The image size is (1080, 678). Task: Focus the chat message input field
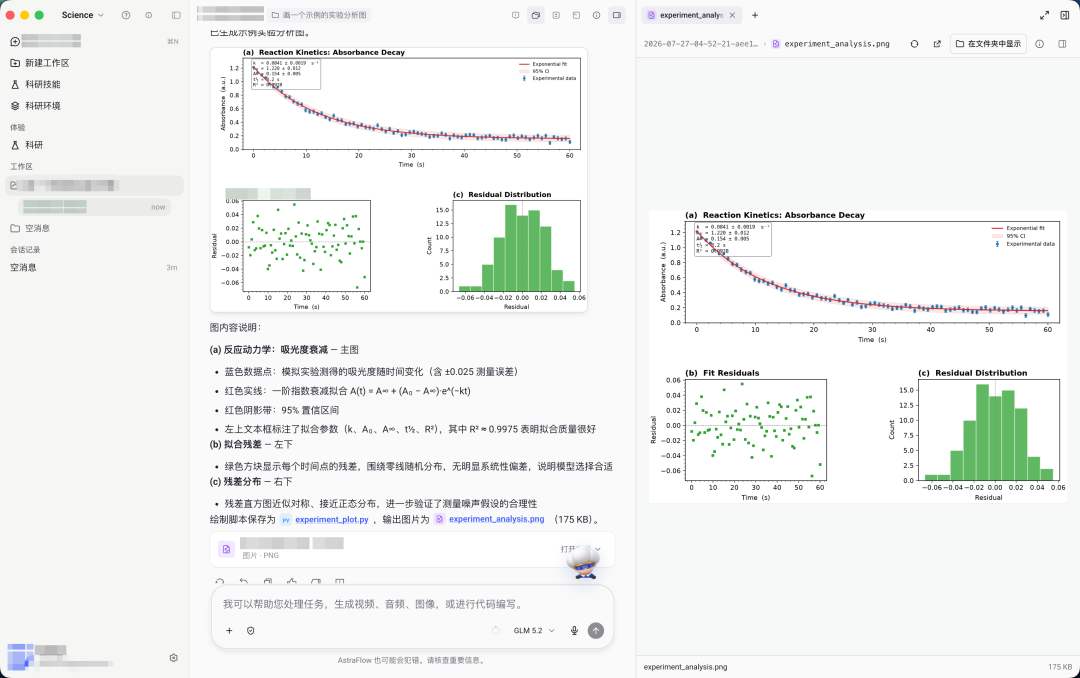coord(412,604)
